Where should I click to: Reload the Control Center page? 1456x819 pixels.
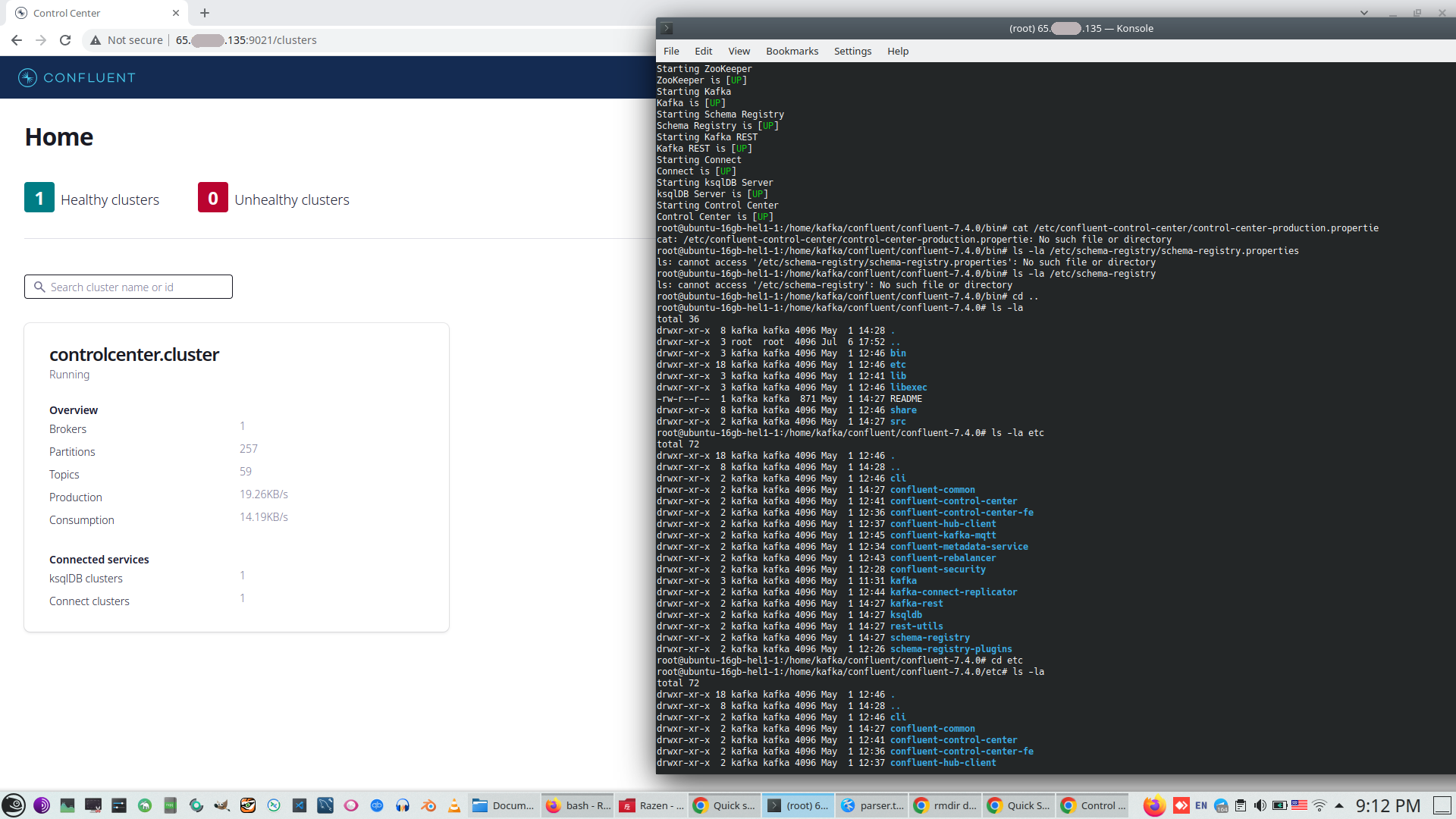click(x=65, y=40)
